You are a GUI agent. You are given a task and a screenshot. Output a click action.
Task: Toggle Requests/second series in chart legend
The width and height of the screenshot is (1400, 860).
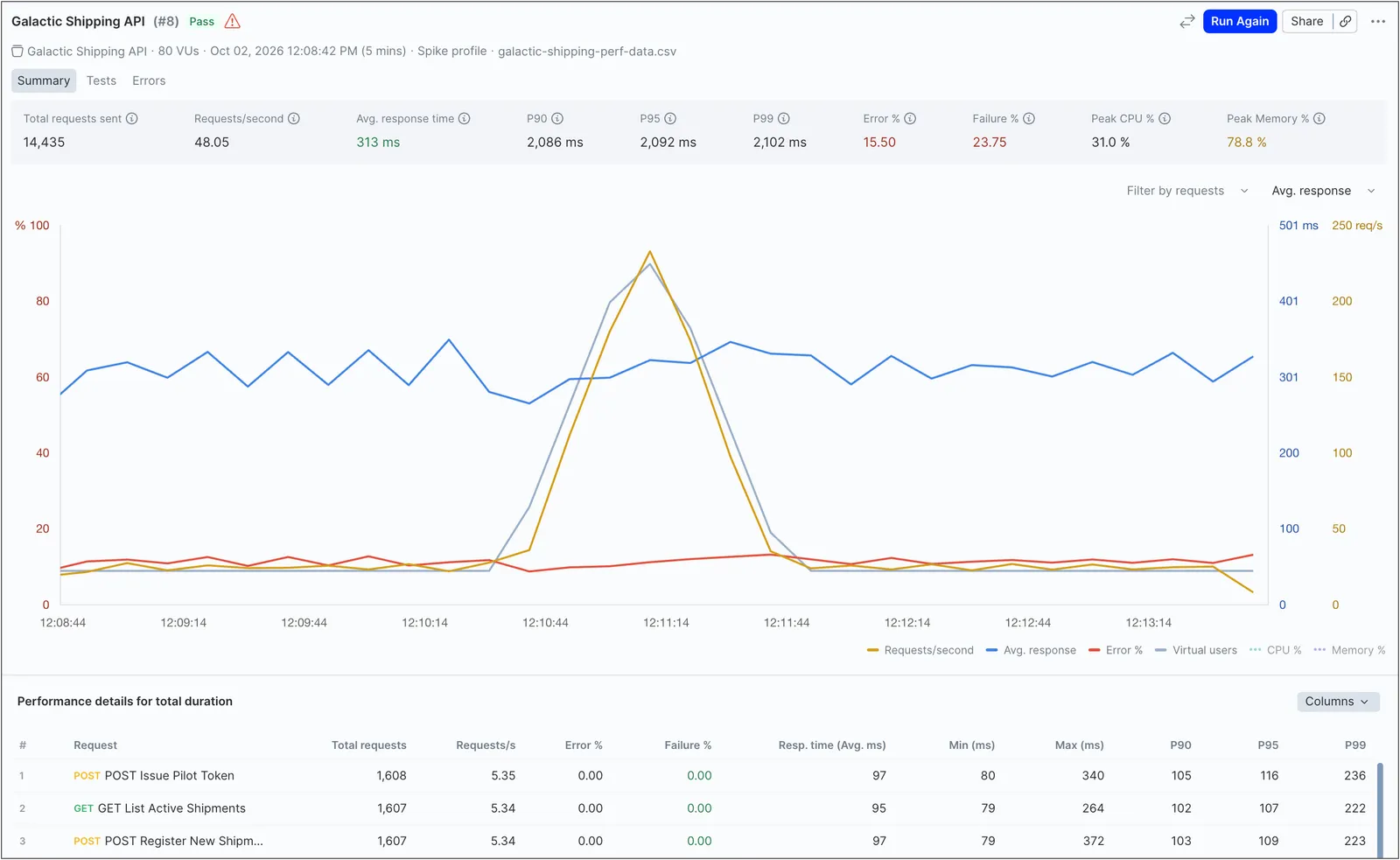click(x=920, y=651)
